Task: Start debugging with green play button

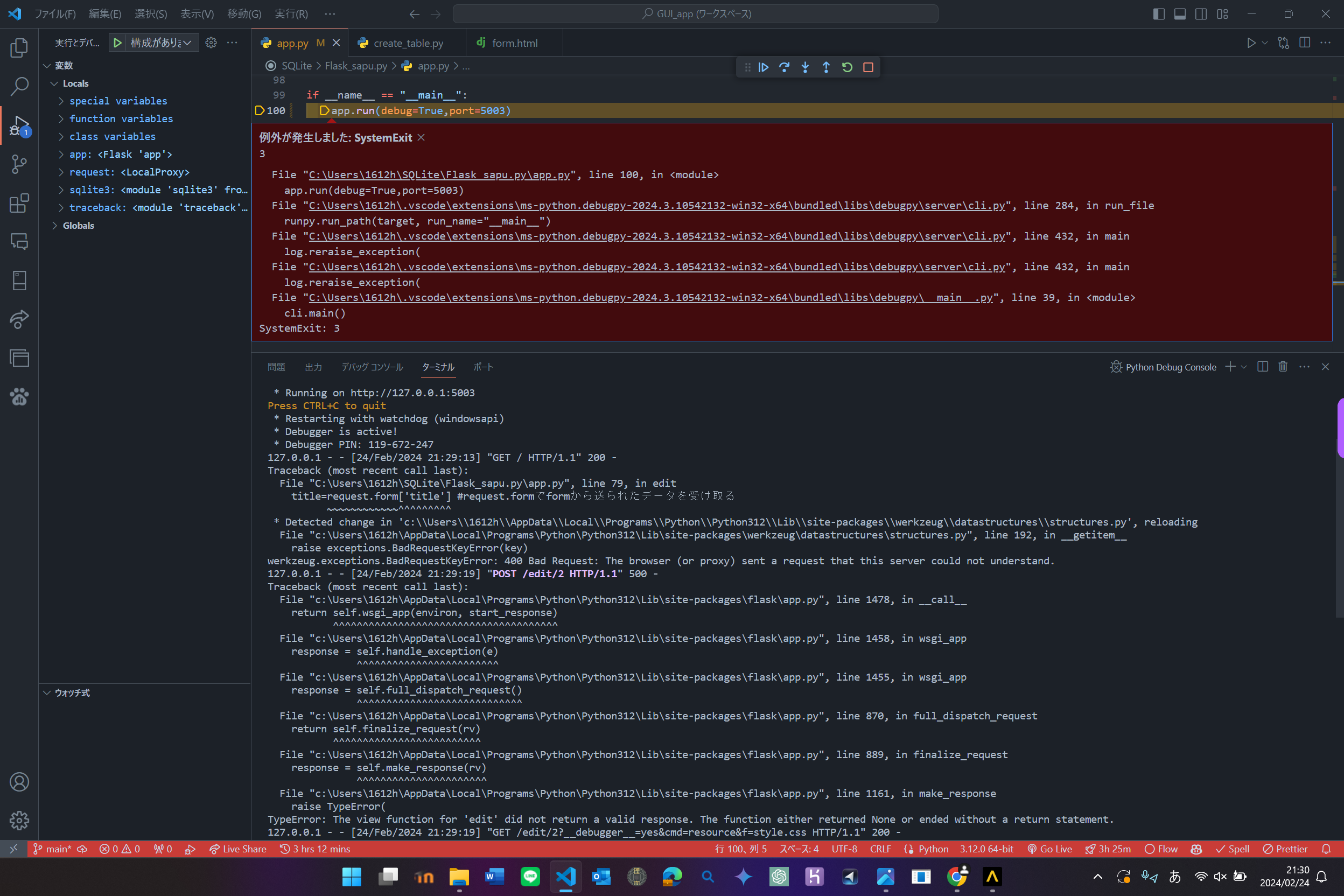Action: point(117,43)
